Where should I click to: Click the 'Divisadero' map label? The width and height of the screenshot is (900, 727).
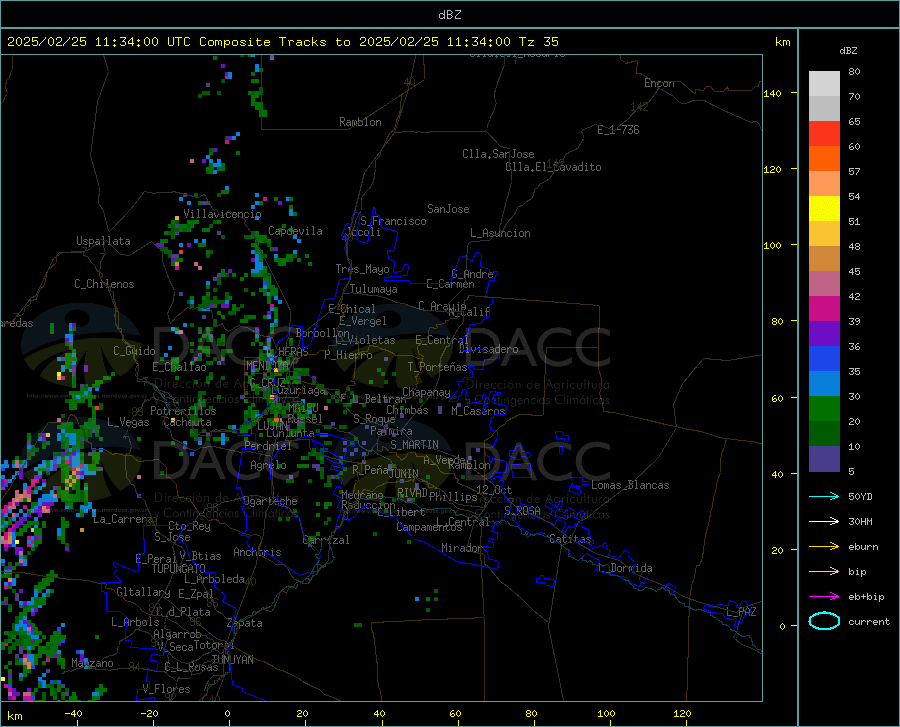coord(488,349)
